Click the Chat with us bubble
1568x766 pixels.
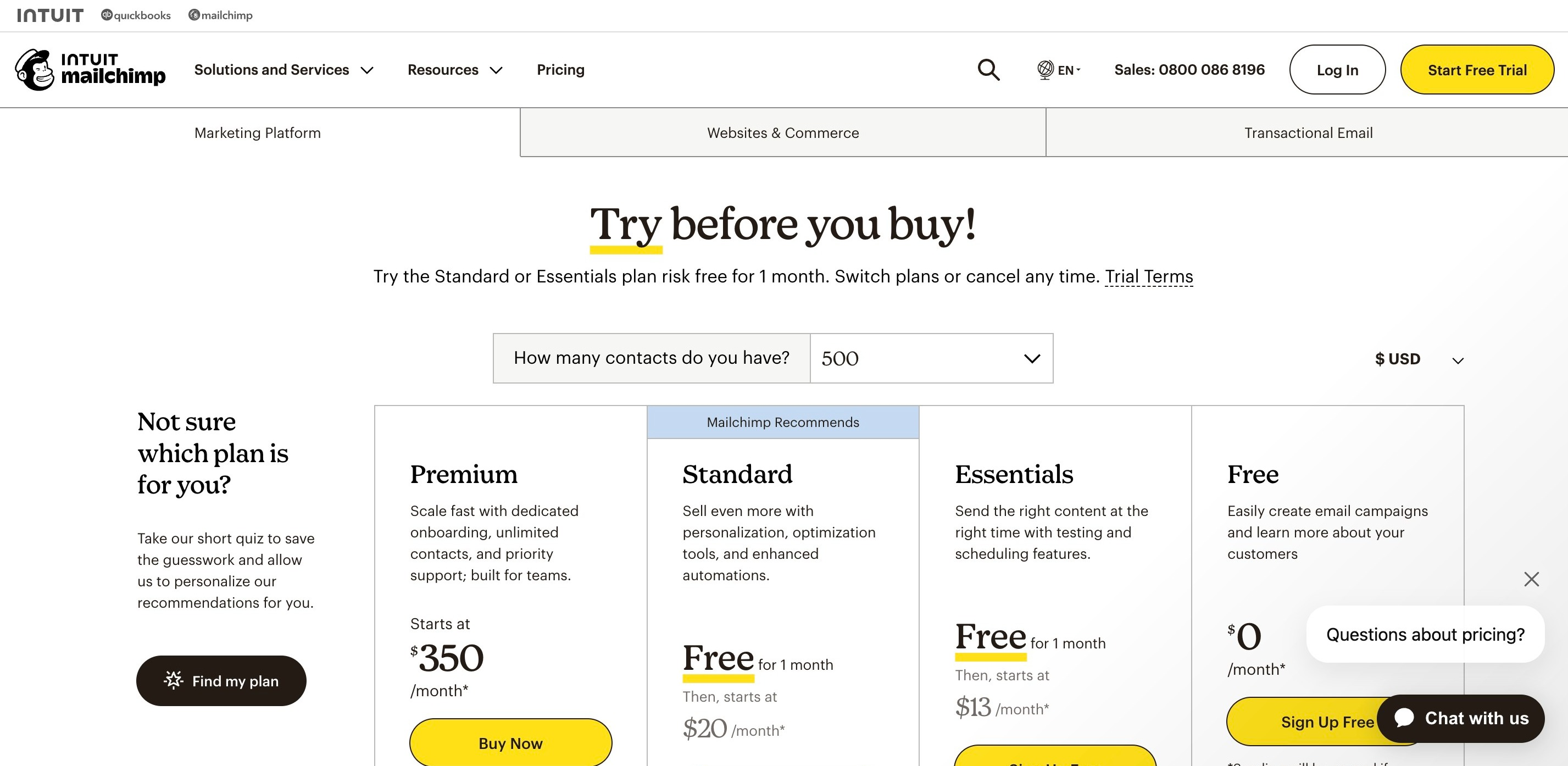click(1461, 718)
